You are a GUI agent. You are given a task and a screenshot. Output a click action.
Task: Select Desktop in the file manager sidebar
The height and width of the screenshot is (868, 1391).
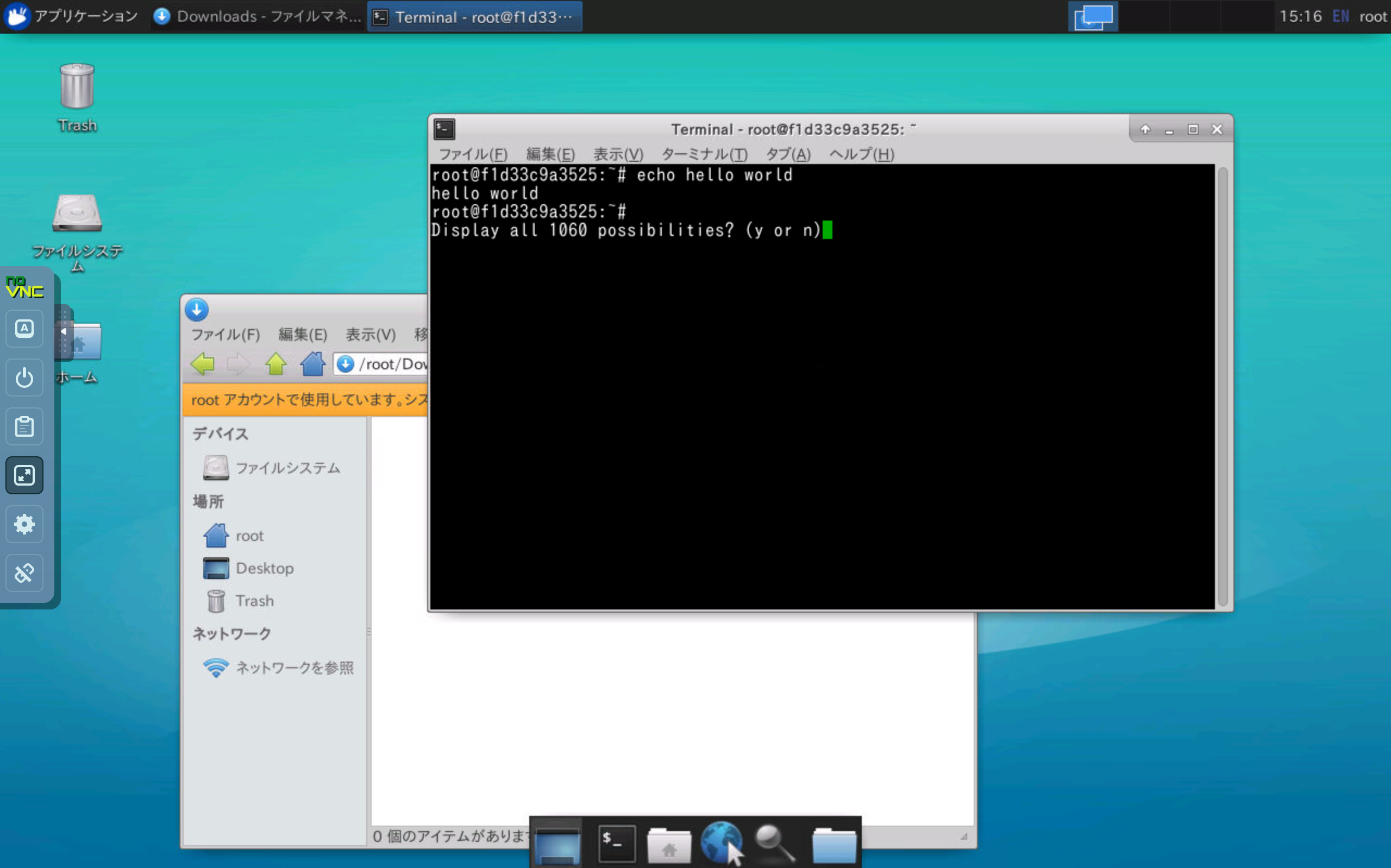[264, 568]
